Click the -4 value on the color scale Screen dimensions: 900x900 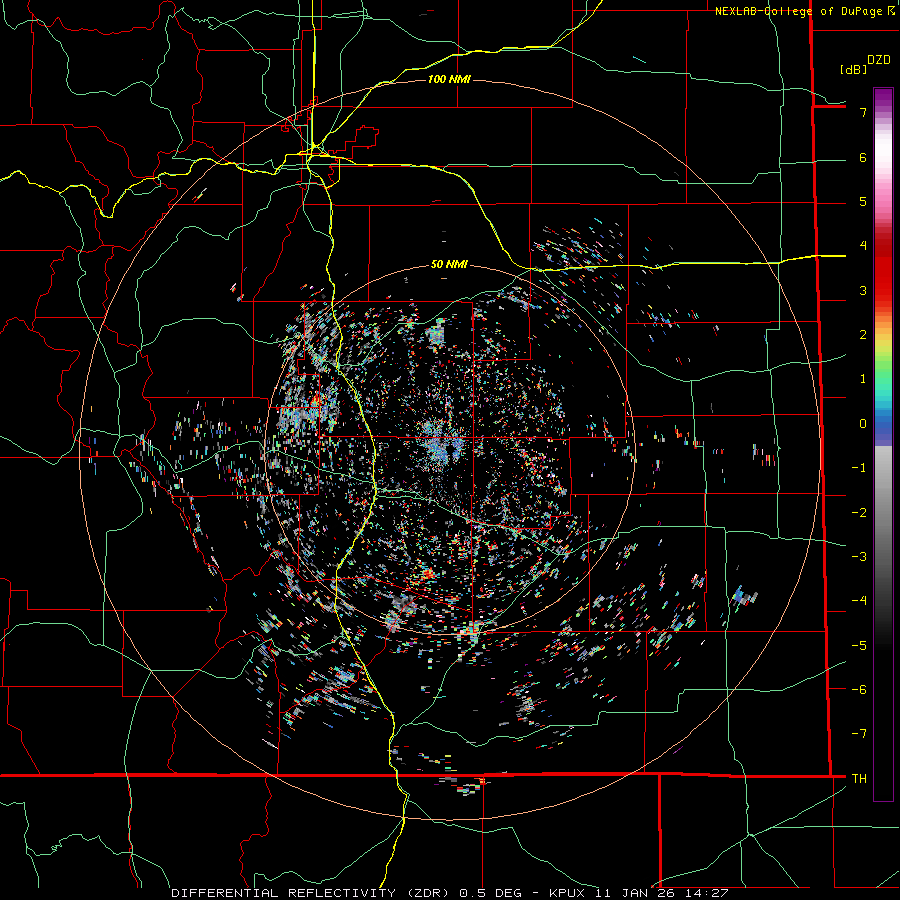tap(859, 601)
